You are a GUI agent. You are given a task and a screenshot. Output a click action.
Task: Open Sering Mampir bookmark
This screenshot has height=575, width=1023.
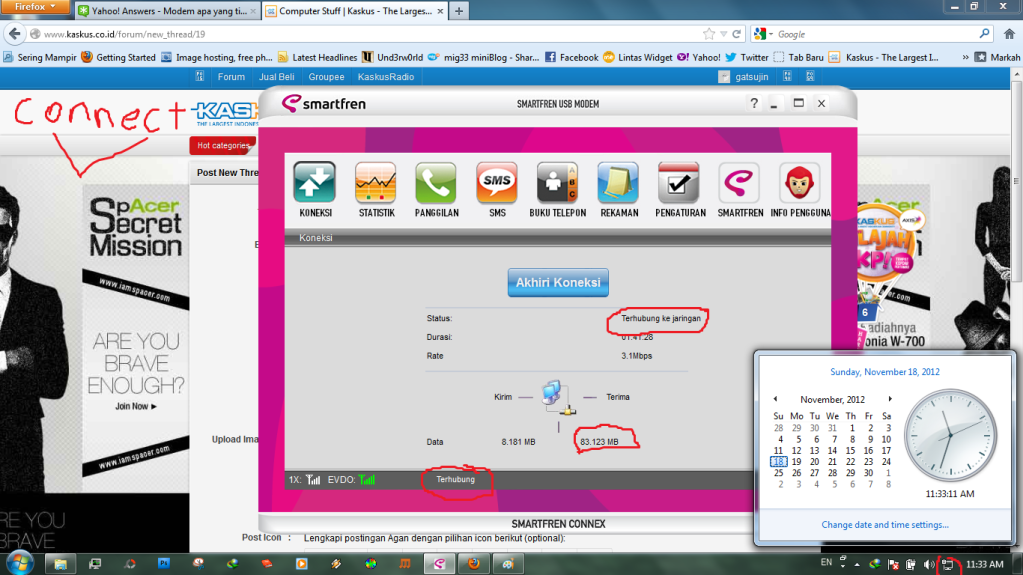coord(40,57)
